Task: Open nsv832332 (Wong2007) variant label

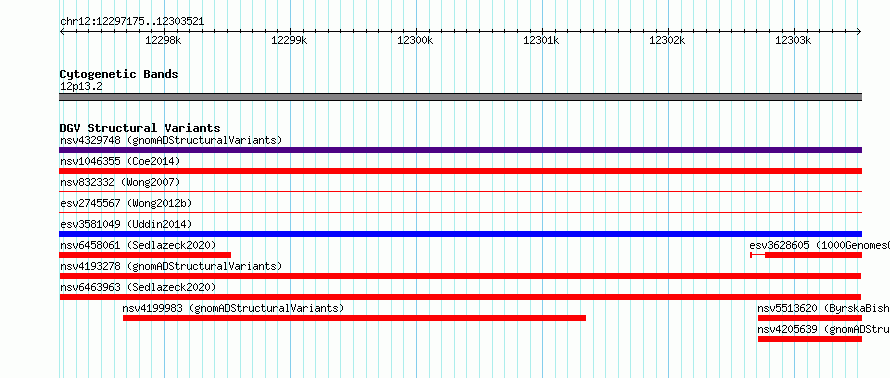Action: click(x=120, y=182)
